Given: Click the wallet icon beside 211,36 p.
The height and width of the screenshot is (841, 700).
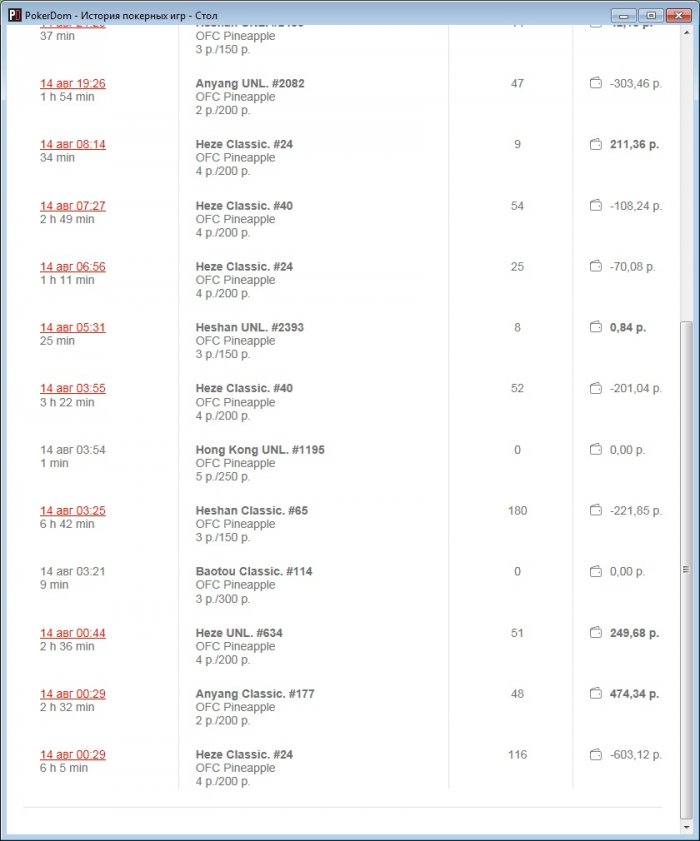Looking at the screenshot, I should [x=596, y=144].
